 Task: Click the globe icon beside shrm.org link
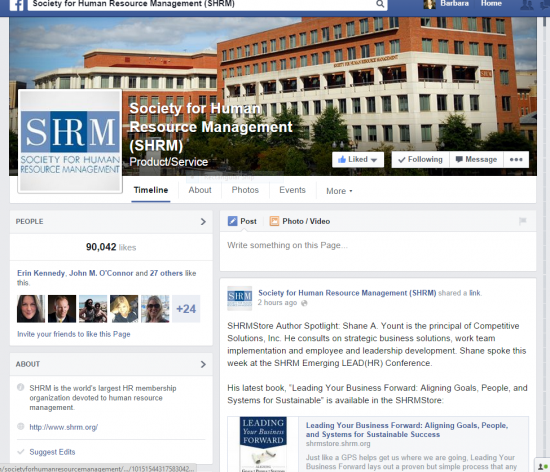21,426
